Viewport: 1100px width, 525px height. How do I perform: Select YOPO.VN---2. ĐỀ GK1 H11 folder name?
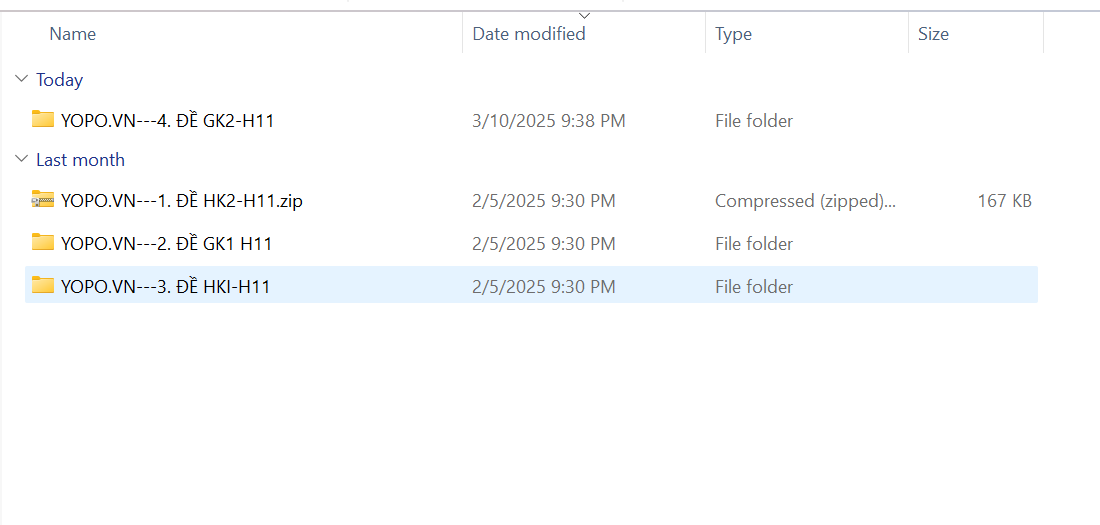(166, 244)
